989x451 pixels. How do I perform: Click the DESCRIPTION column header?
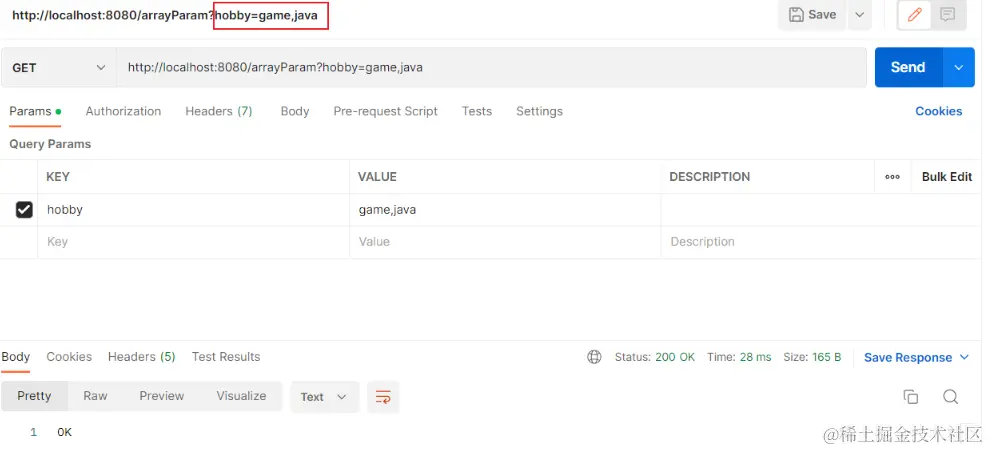(710, 177)
